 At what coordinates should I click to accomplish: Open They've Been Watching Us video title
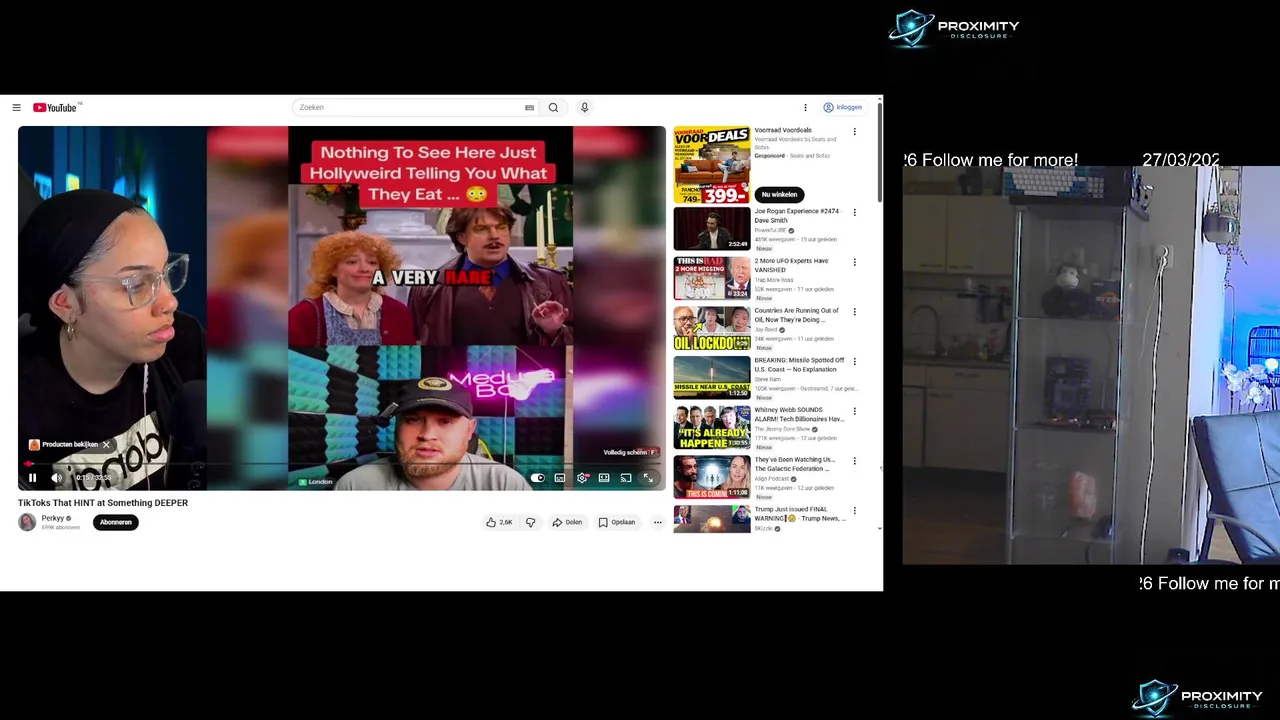coord(794,464)
